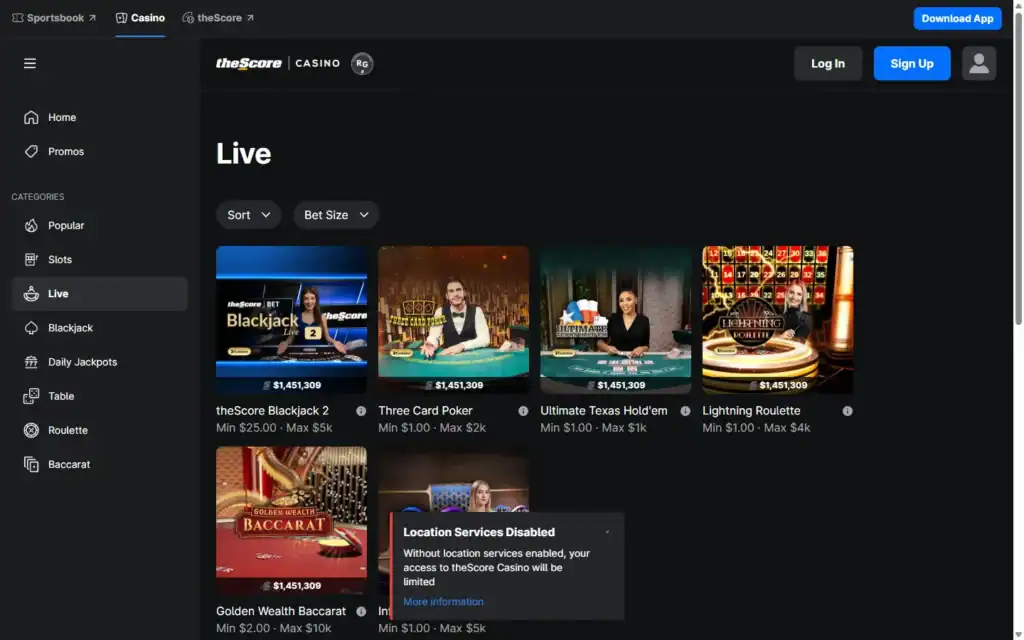
Task: Open Three Card Poker game thumbnail
Action: pos(453,319)
